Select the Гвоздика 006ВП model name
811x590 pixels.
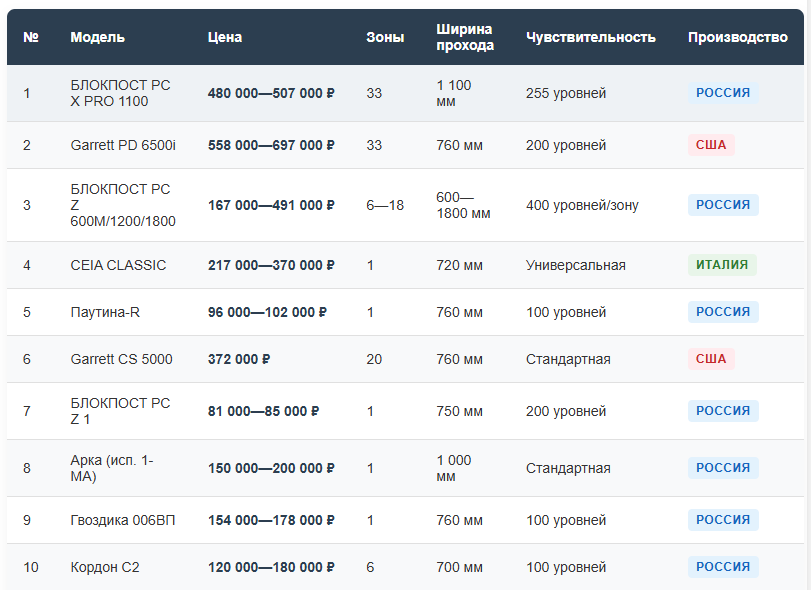[x=123, y=520]
